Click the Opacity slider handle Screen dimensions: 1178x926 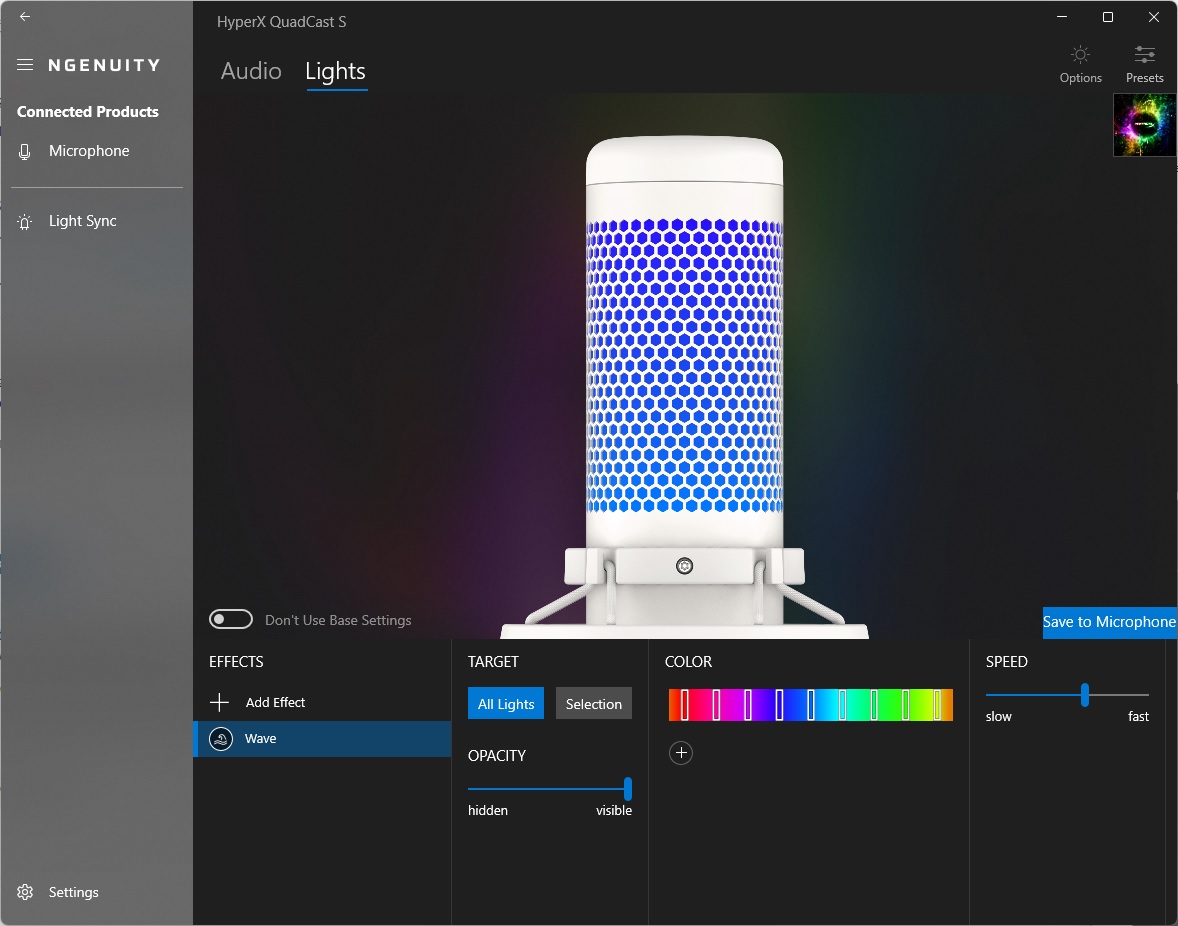[x=627, y=789]
